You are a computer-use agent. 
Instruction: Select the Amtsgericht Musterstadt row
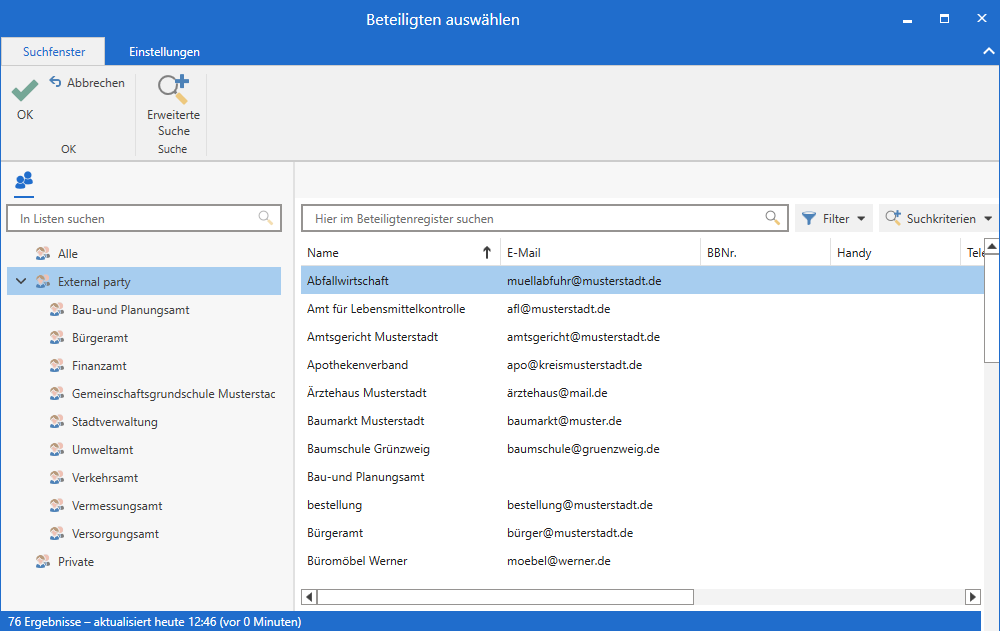click(x=372, y=337)
